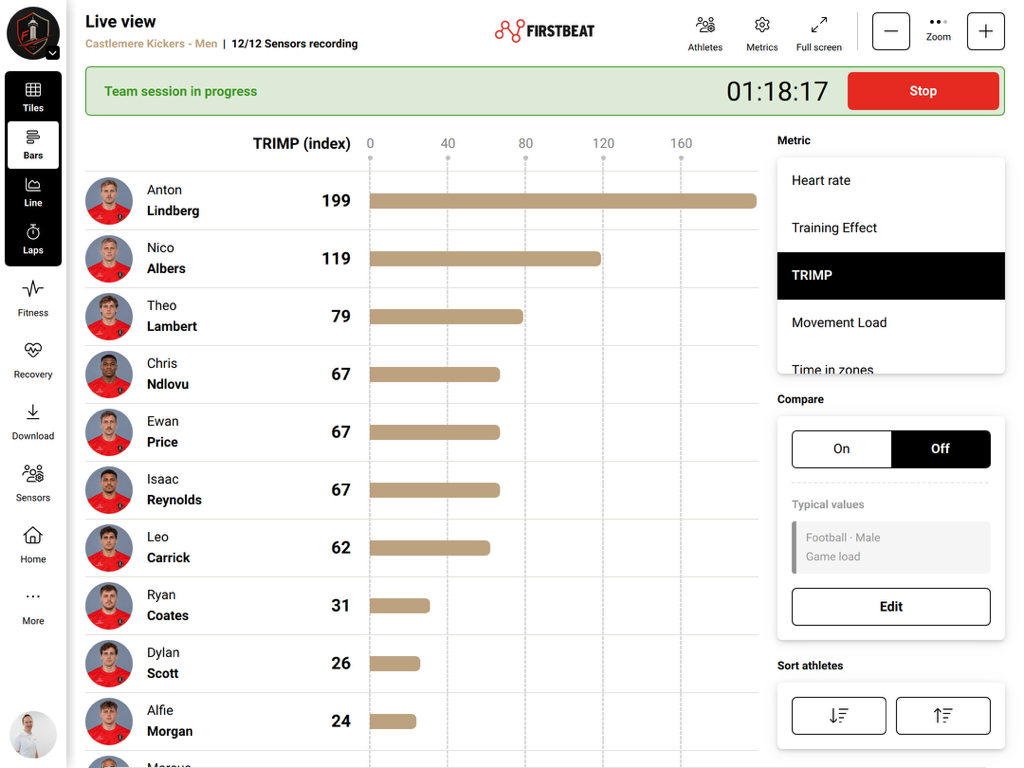Sort athletes in ascending order
1024x768 pixels.
(x=943, y=715)
